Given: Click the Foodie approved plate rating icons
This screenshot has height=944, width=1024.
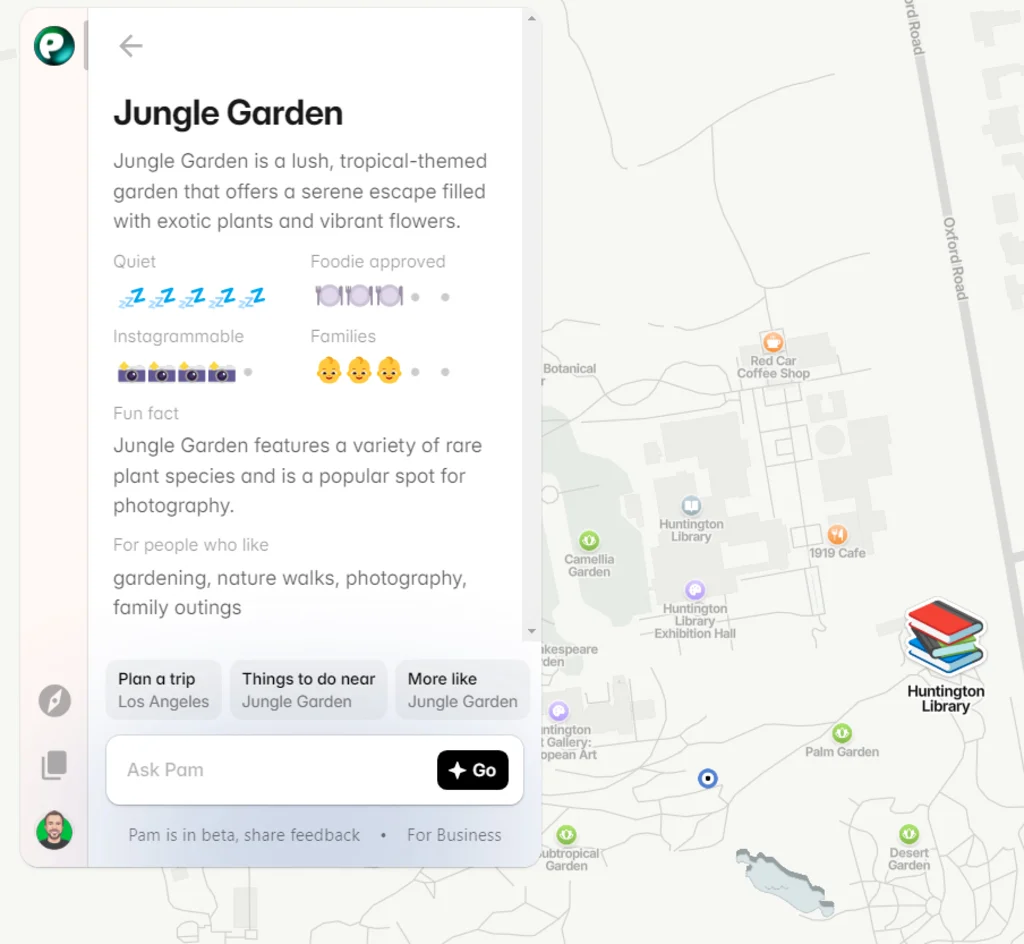Looking at the screenshot, I should point(382,296).
